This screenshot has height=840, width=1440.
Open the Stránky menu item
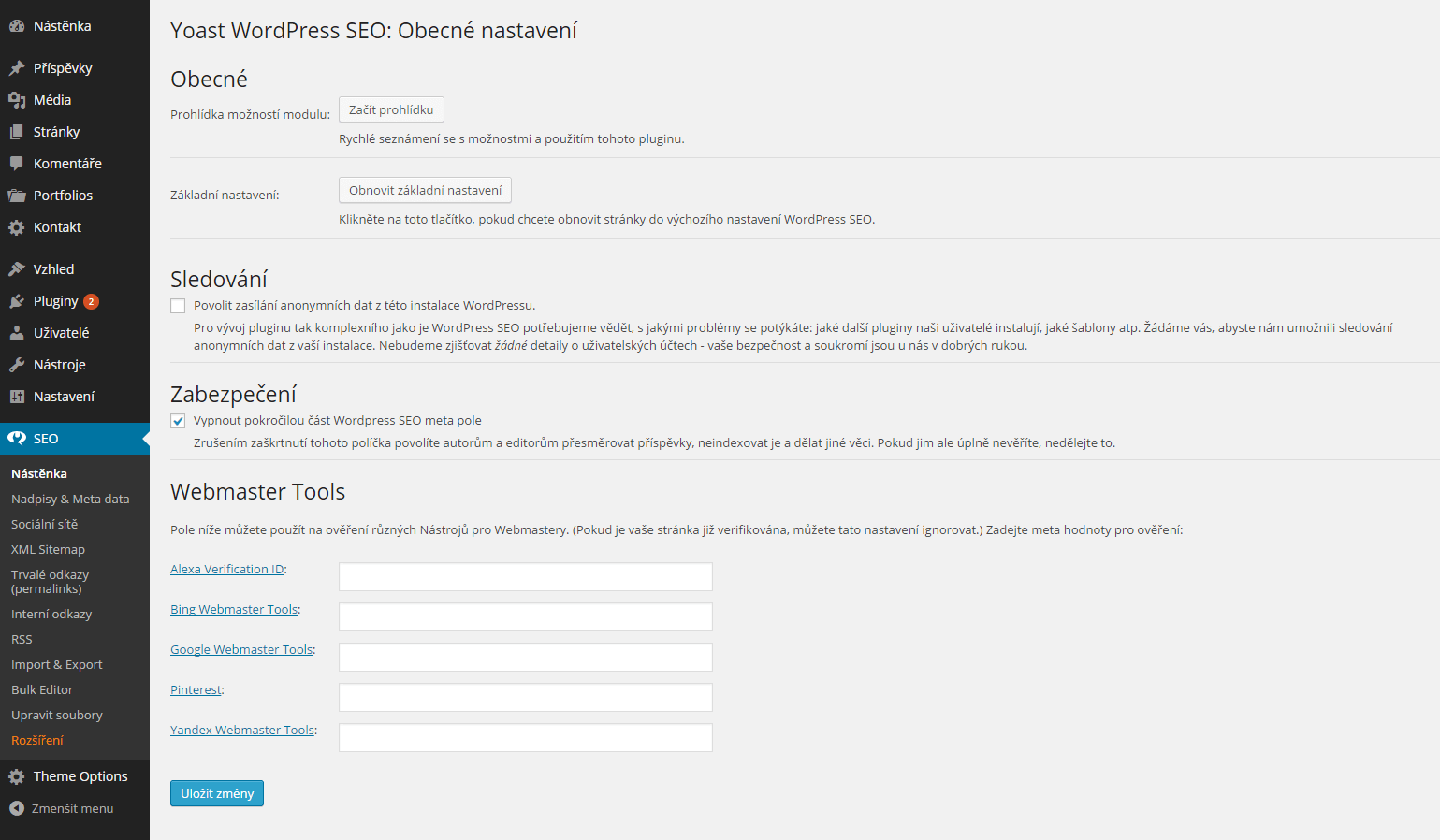75,132
